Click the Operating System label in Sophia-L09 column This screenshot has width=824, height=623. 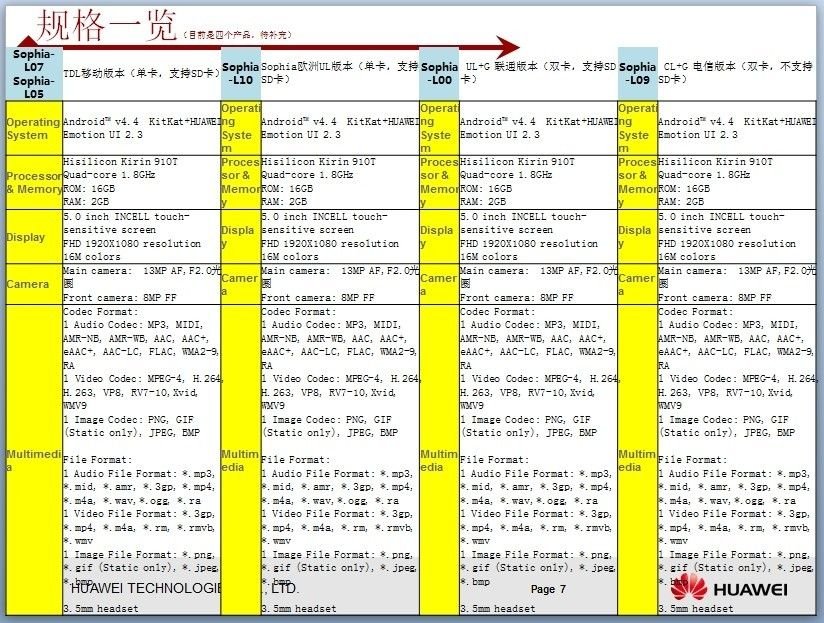click(x=637, y=128)
